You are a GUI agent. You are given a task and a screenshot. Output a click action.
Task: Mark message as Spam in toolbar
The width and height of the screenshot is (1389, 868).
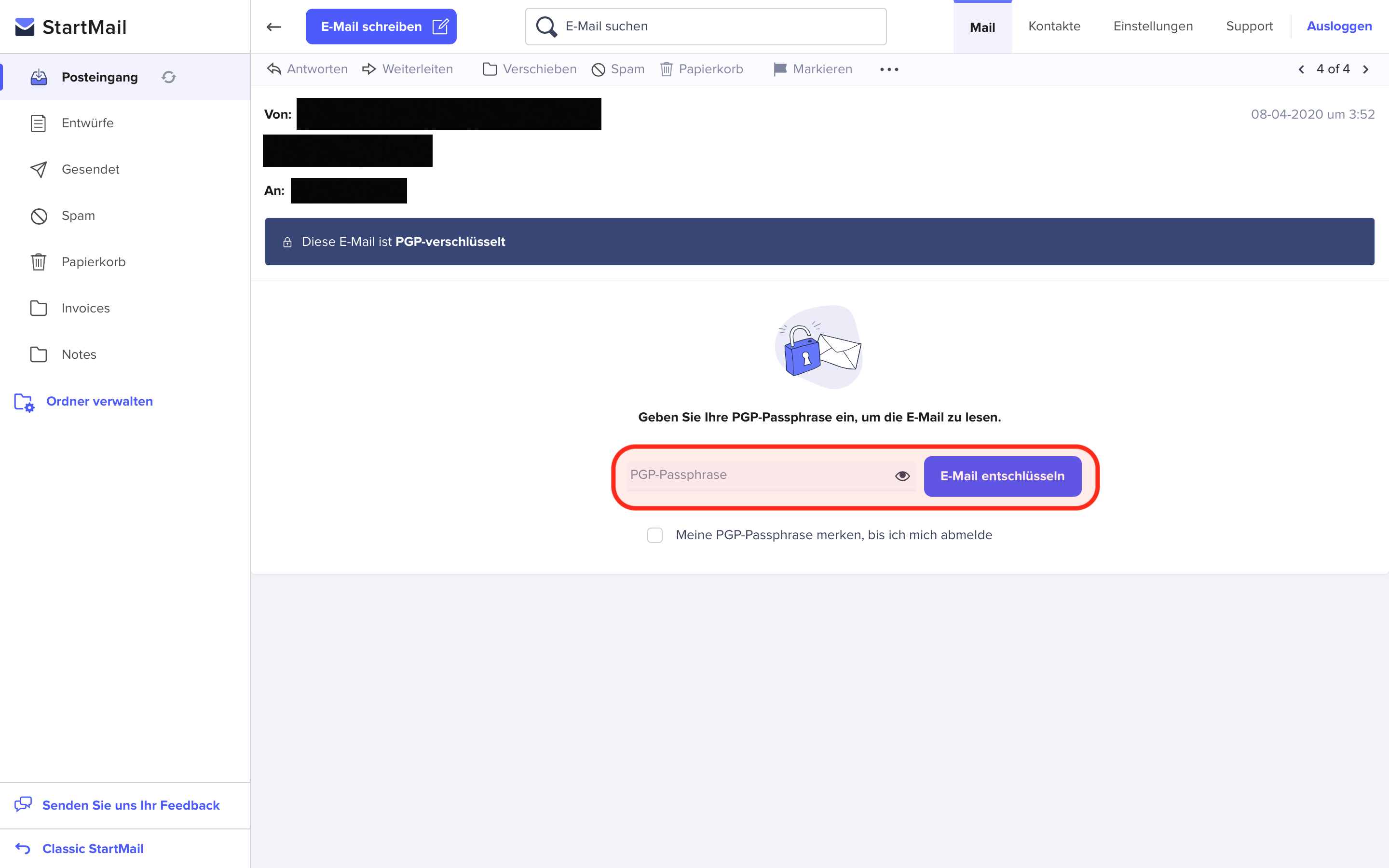pyautogui.click(x=618, y=69)
